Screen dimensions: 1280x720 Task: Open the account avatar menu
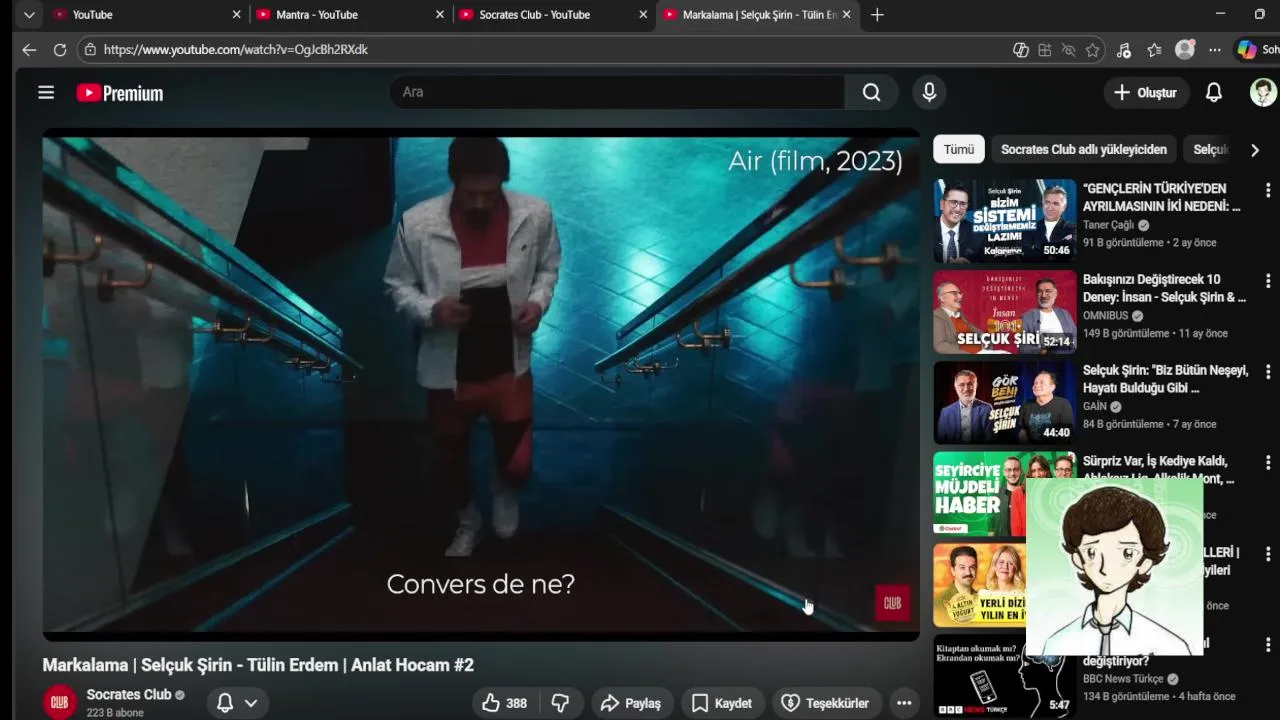click(x=1263, y=92)
